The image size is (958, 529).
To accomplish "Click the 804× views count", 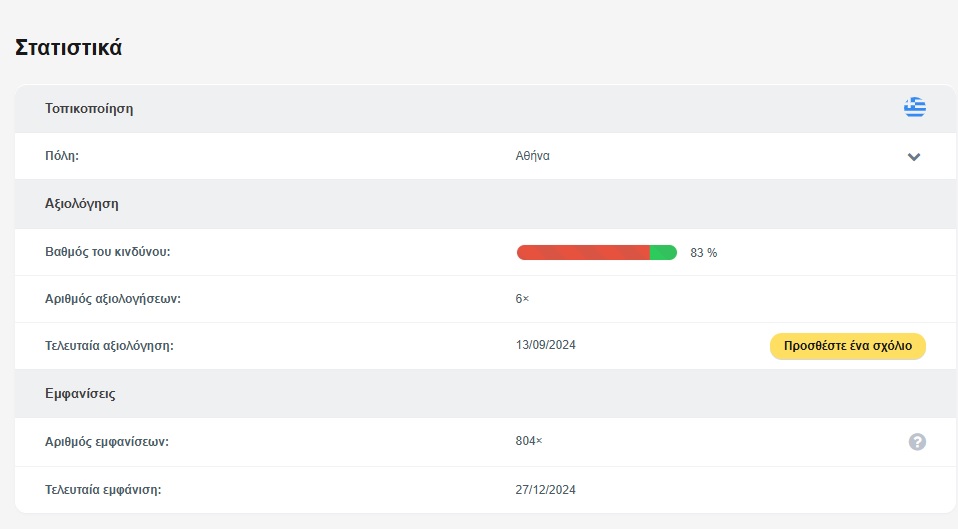I will pos(529,441).
